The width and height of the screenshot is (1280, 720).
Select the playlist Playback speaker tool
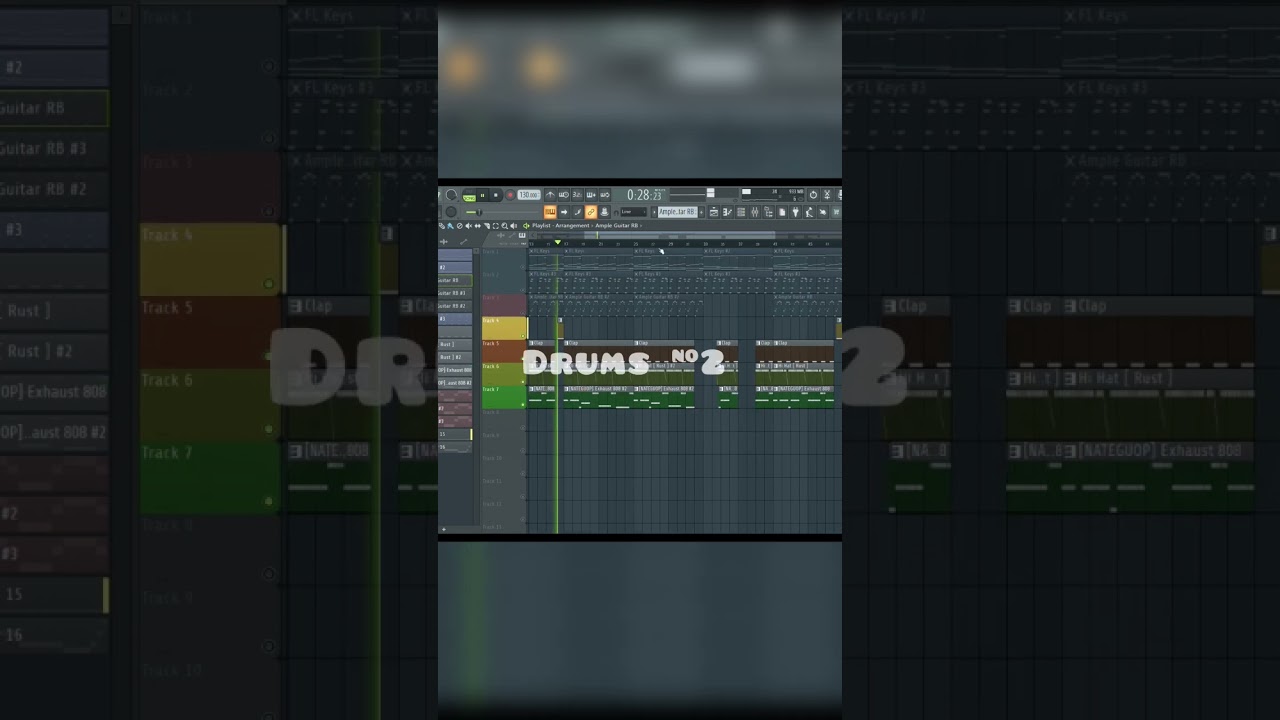click(514, 226)
